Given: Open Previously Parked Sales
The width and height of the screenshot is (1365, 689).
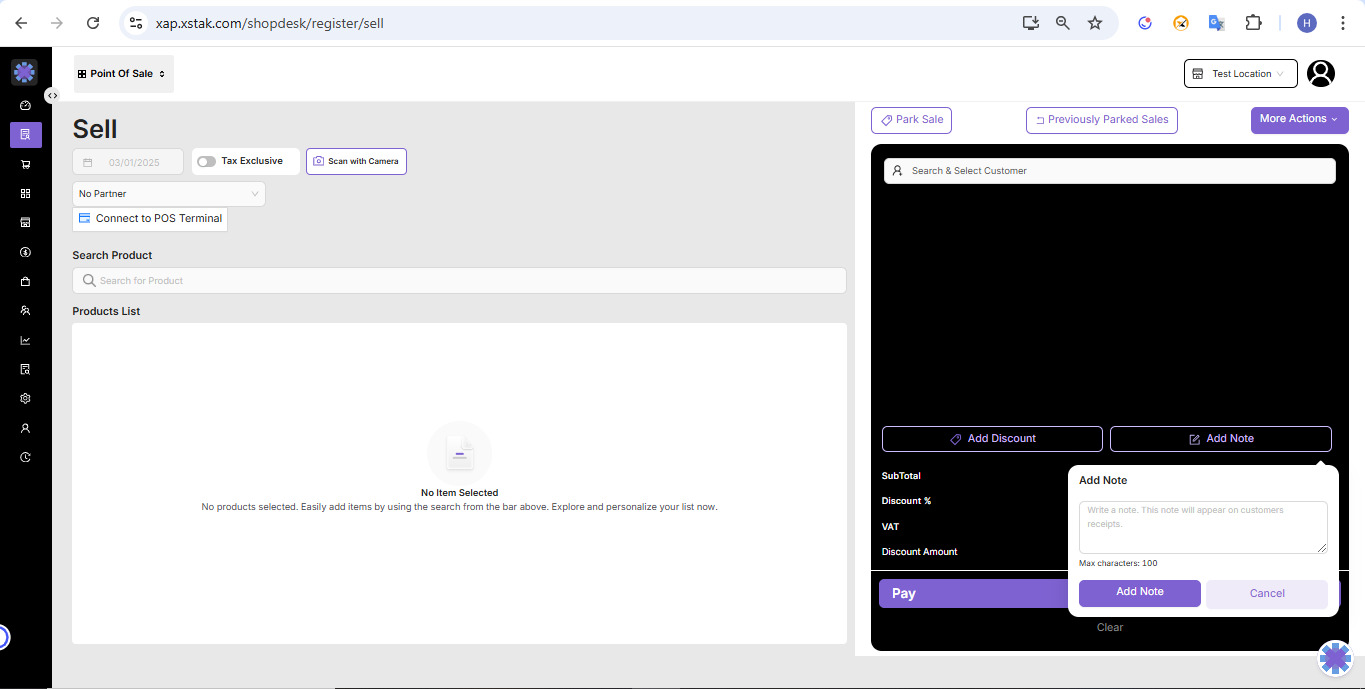Looking at the screenshot, I should 1101,120.
